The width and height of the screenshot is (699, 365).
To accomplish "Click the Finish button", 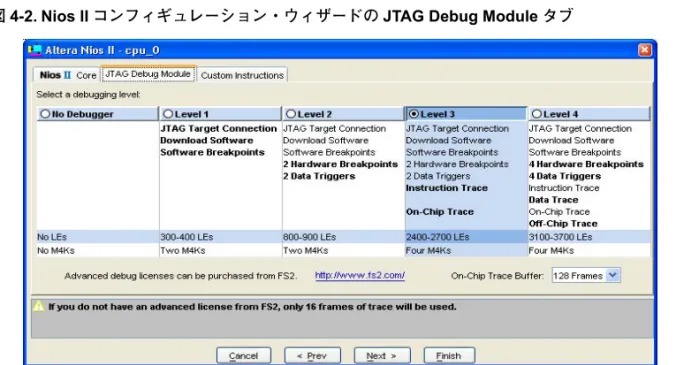I will pyautogui.click(x=449, y=356).
